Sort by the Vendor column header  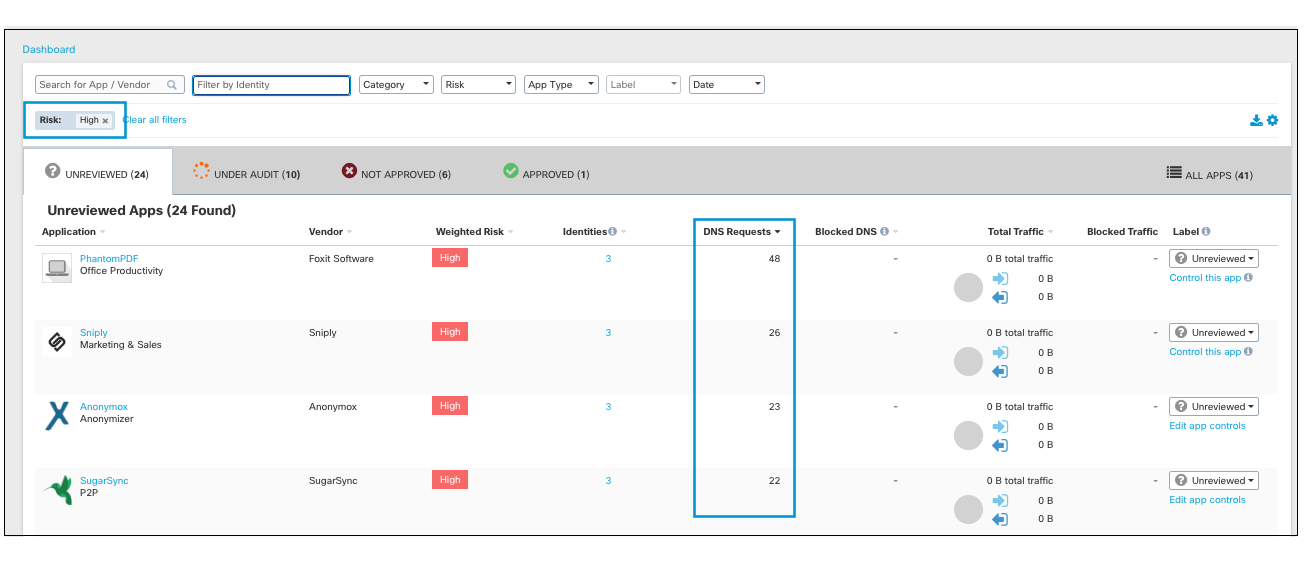(331, 232)
